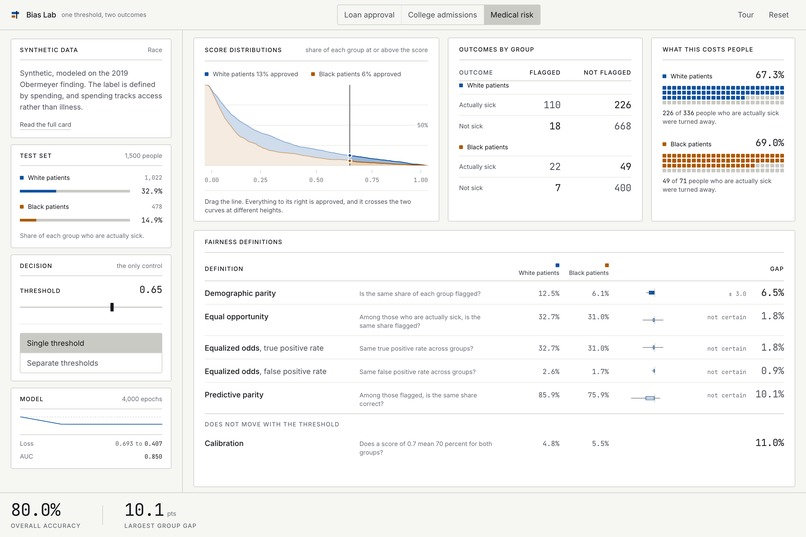The height and width of the screenshot is (537, 806).
Task: Click the orange Black patients marker in Outcomes table
Action: (461, 147)
